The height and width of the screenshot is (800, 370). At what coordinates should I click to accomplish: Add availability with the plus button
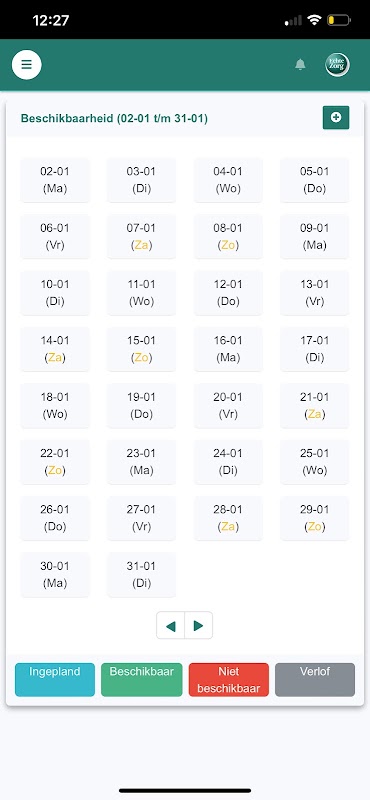336,118
